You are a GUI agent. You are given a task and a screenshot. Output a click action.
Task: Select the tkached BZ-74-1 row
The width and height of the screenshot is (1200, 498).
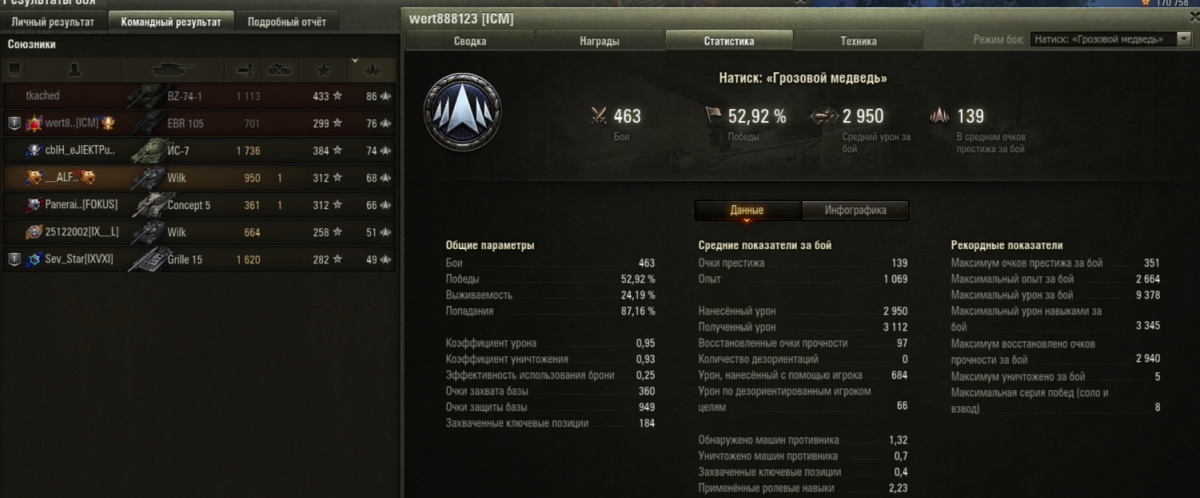pos(200,96)
